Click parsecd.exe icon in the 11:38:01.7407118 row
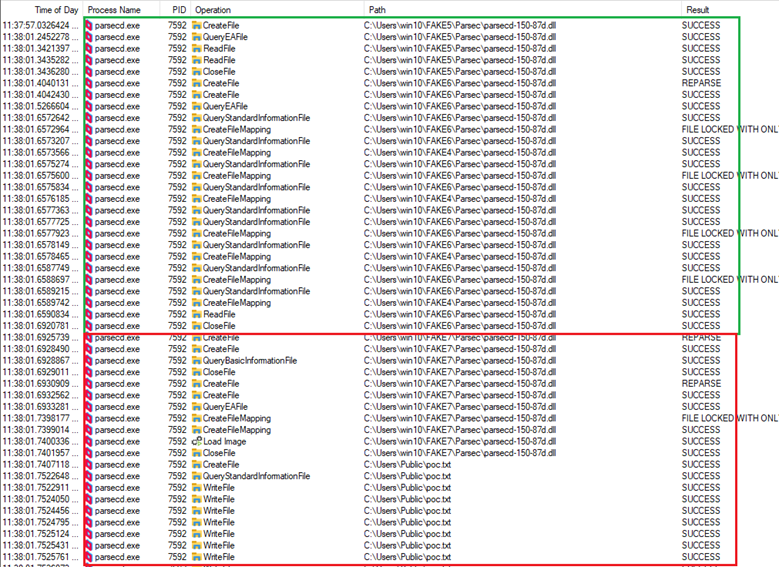Screen dimensions: 779x567 (x=89, y=464)
